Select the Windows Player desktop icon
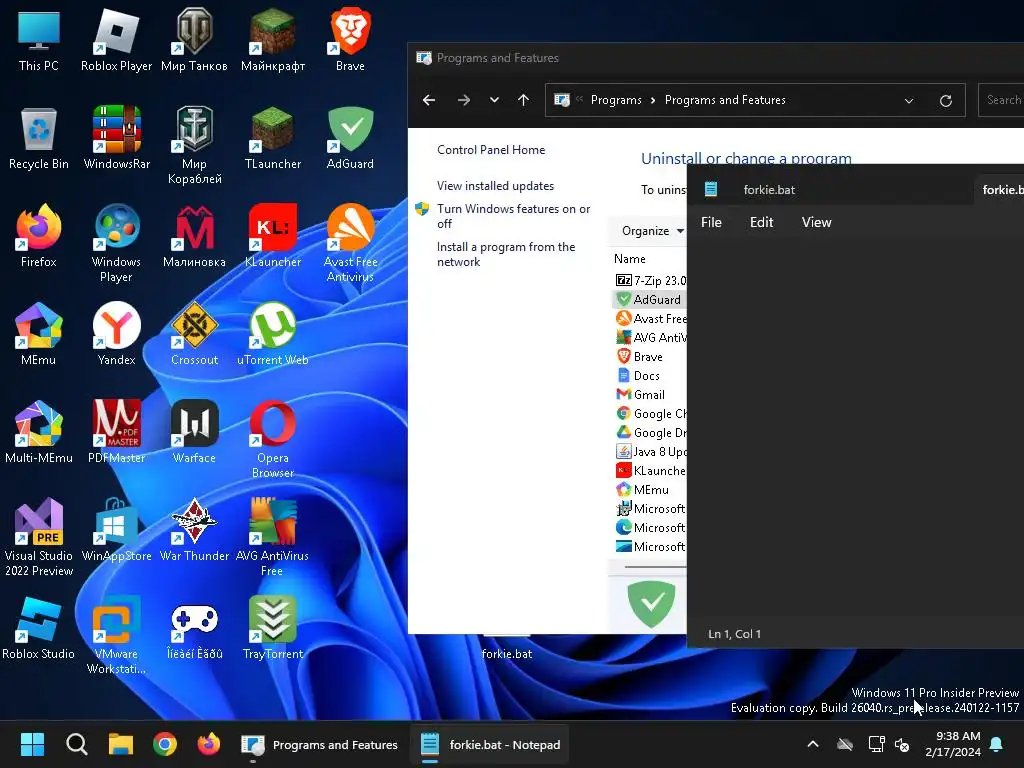This screenshot has width=1024, height=768. coord(116,243)
